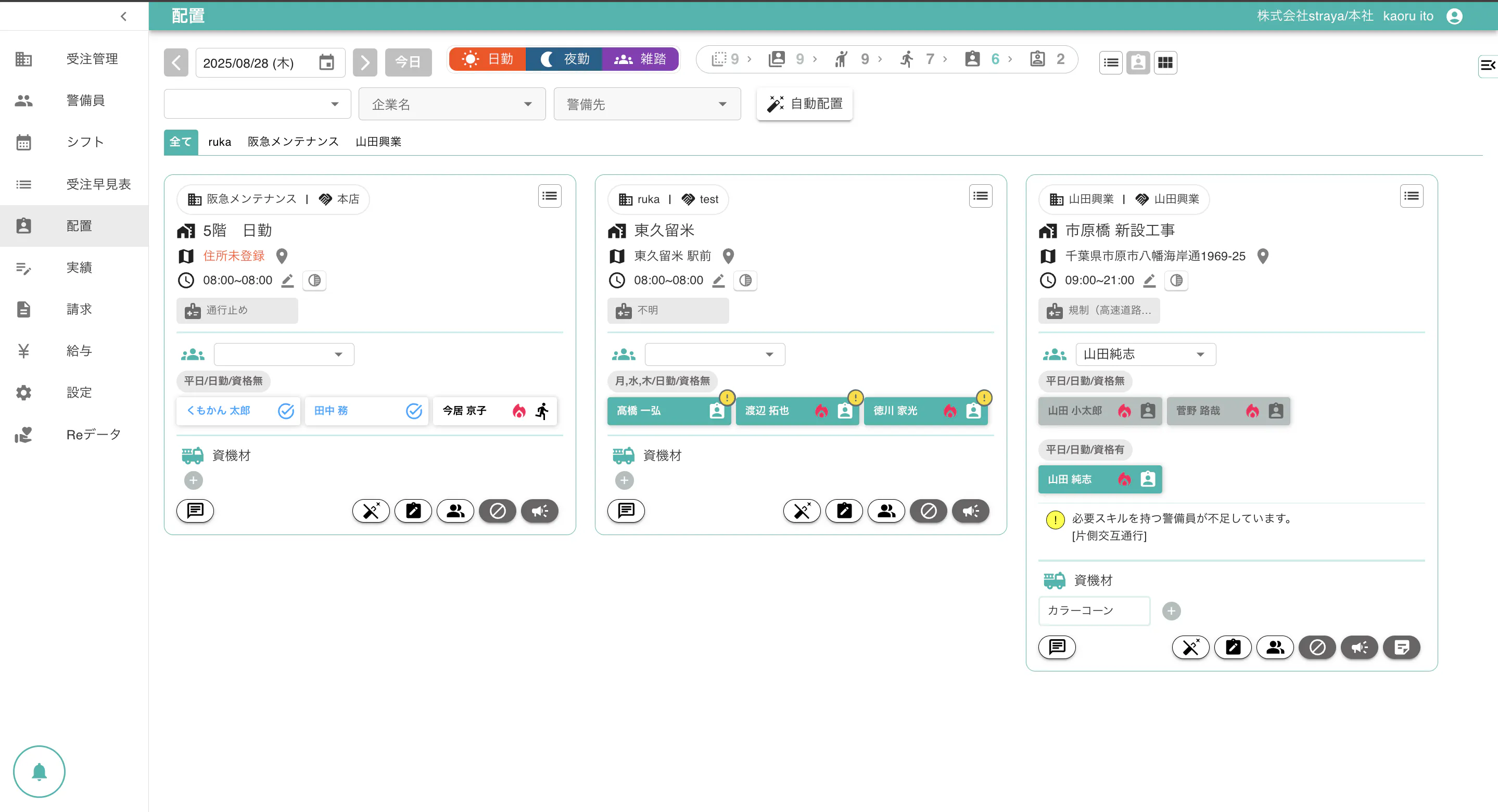Toggle 夜勤 shift filter

pos(564,59)
